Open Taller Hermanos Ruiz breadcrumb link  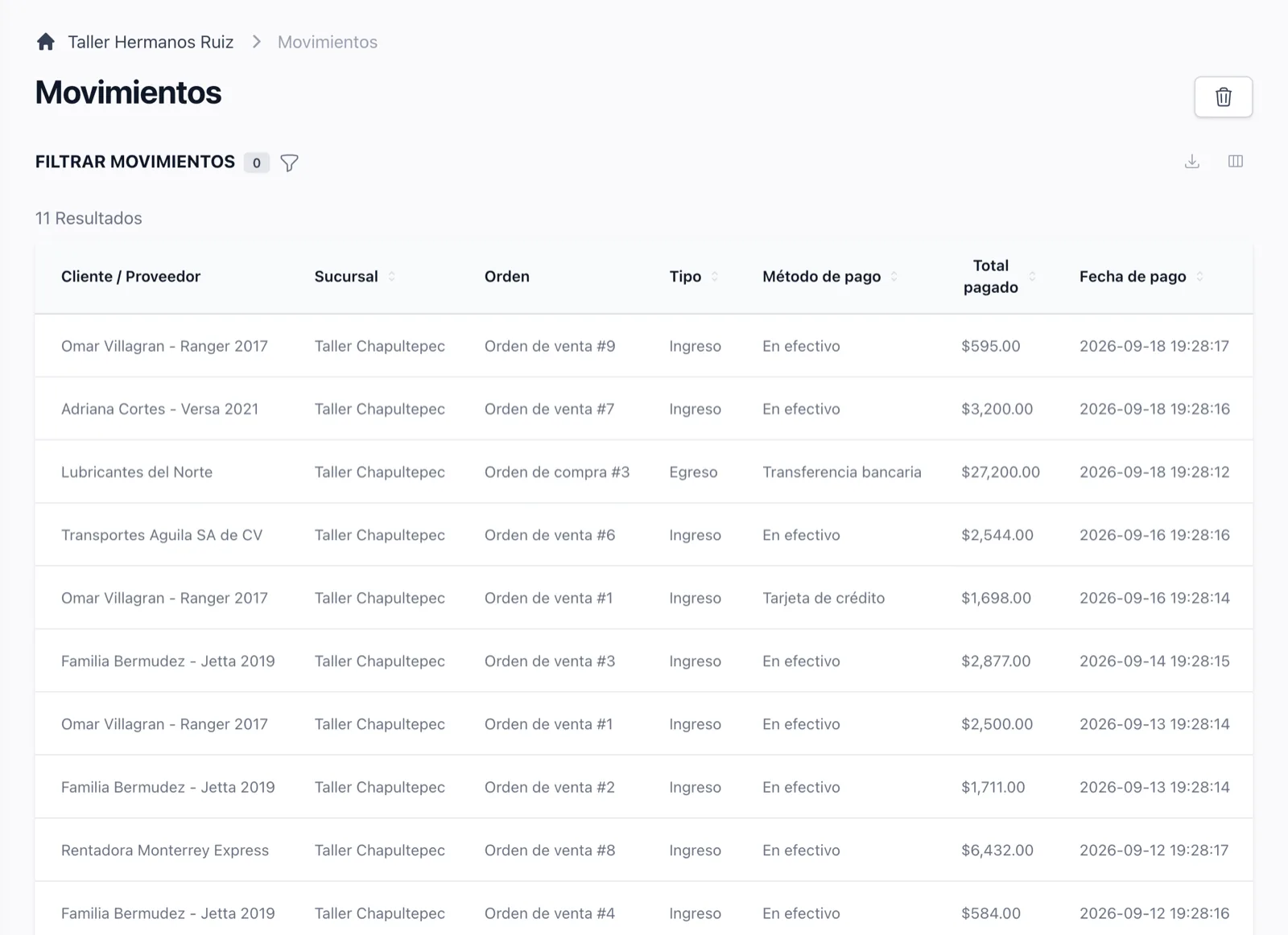pos(151,42)
